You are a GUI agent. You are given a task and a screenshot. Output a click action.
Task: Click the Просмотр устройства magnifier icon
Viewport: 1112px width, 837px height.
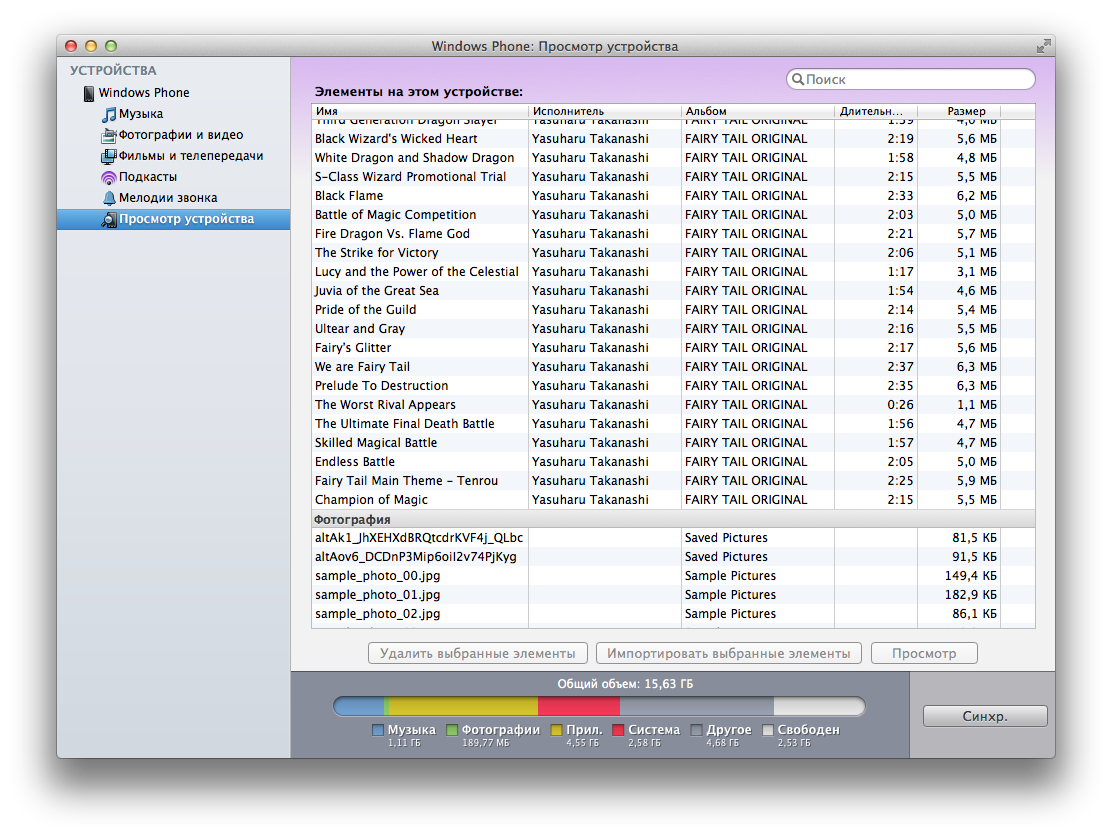click(109, 219)
